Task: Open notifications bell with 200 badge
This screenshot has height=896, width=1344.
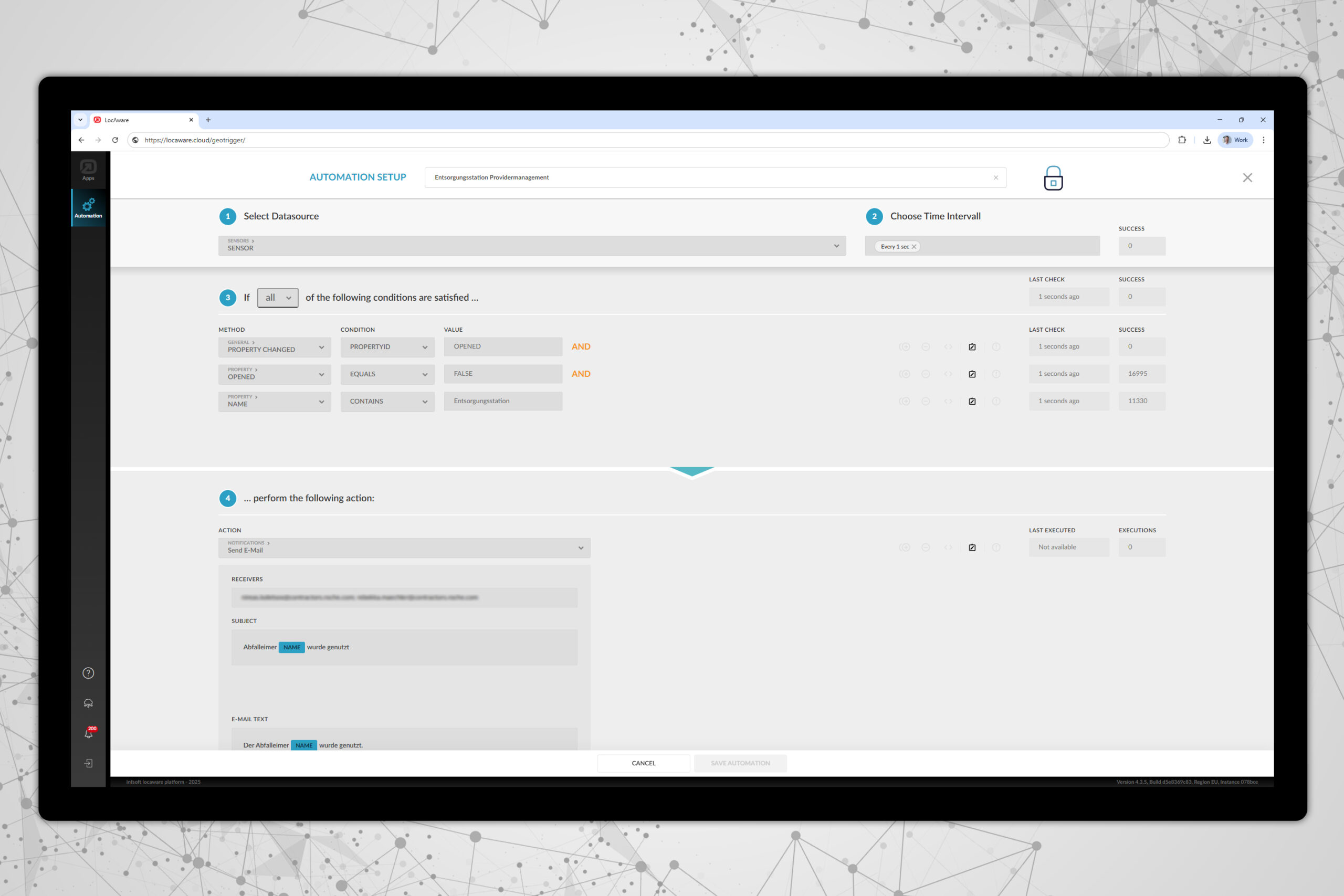Action: [89, 734]
